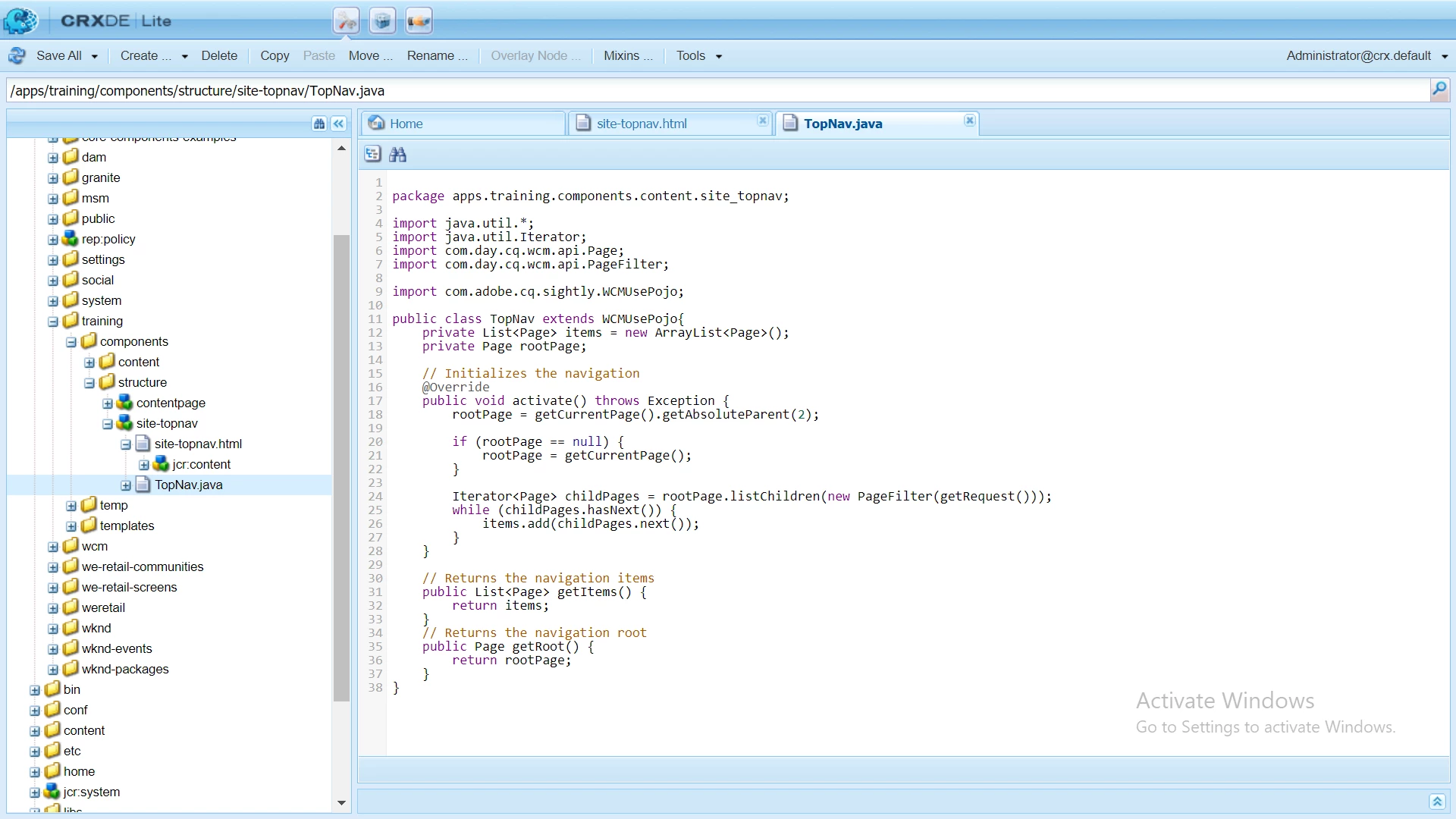Image resolution: width=1456 pixels, height=819 pixels.
Task: Open the Tools dropdown menu
Action: tap(698, 55)
